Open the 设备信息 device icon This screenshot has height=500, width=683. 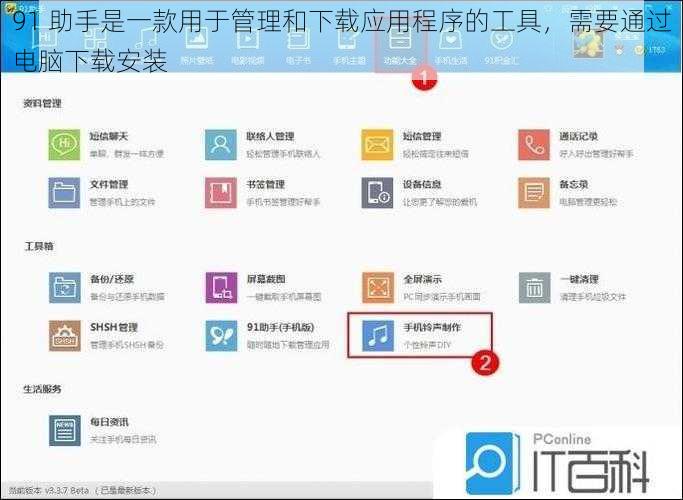(377, 193)
